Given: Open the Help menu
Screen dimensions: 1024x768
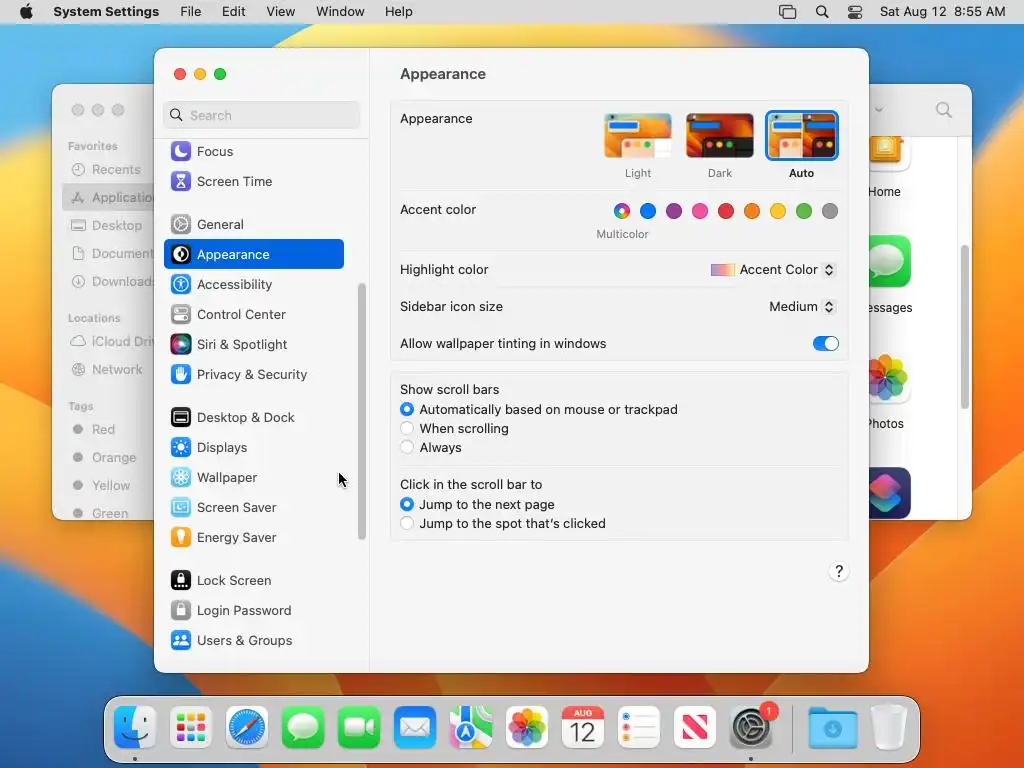Looking at the screenshot, I should [398, 12].
